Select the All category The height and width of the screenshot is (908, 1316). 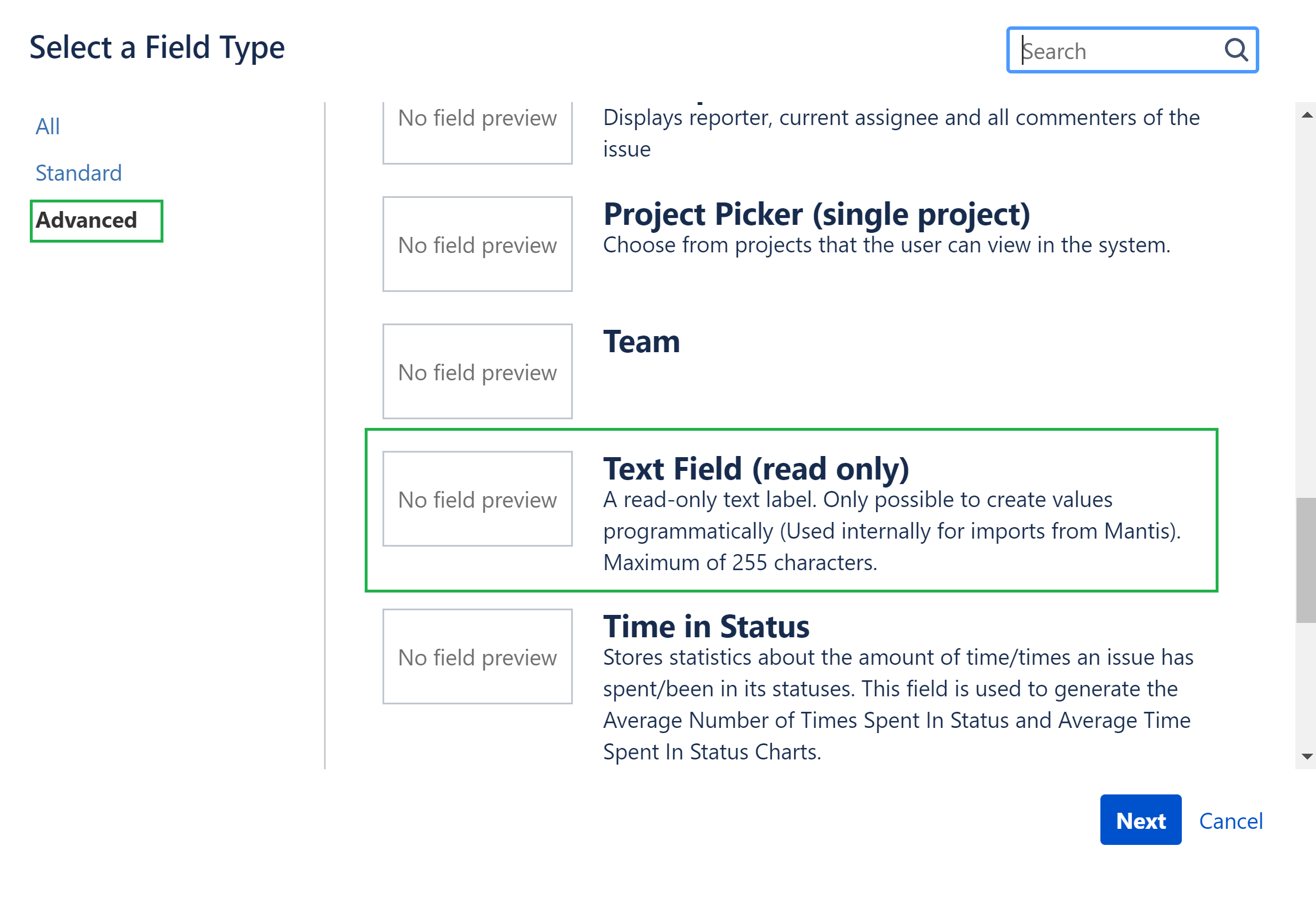48,127
